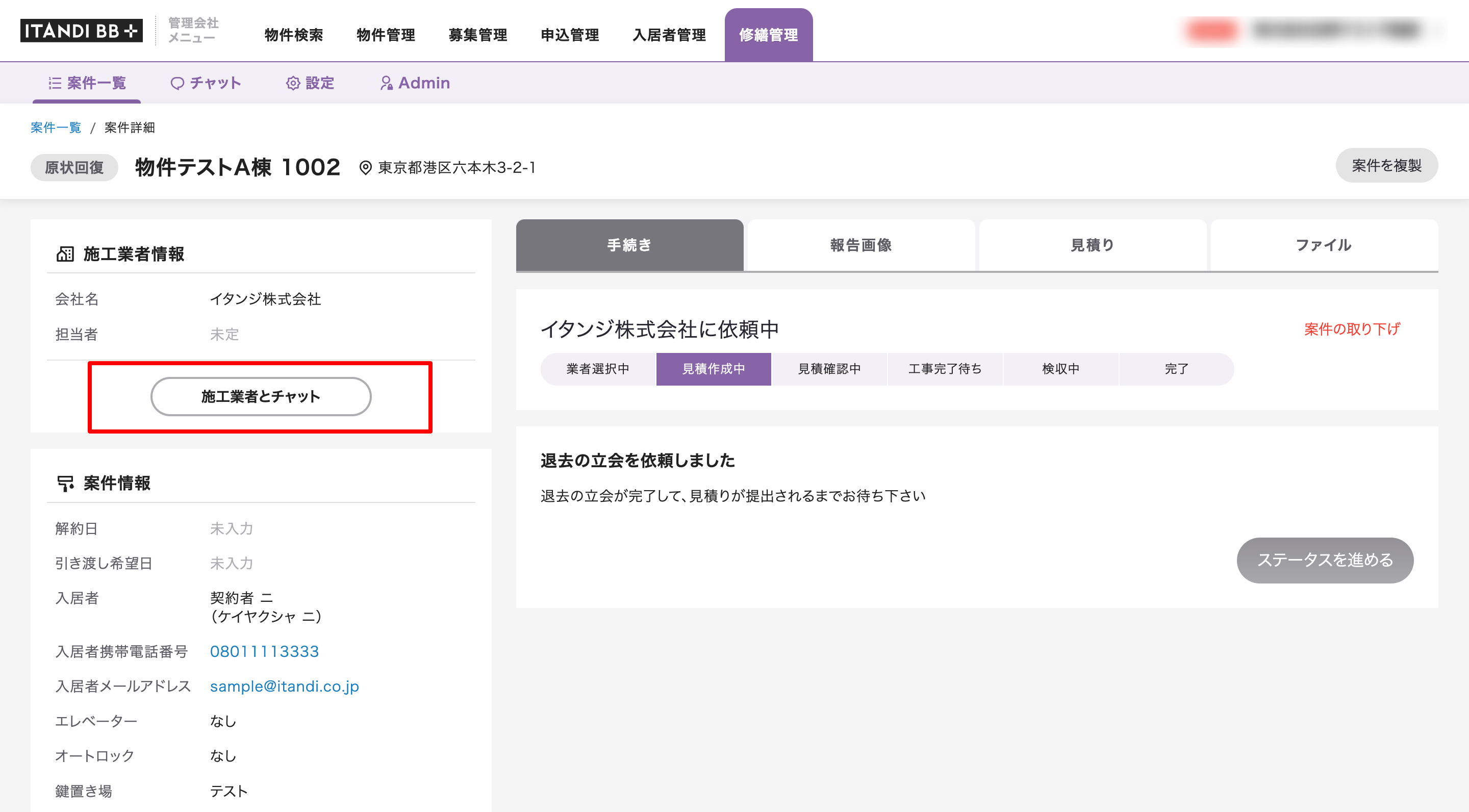Click the 見積作成中 status step
Image resolution: width=1469 pixels, height=812 pixels.
714,369
